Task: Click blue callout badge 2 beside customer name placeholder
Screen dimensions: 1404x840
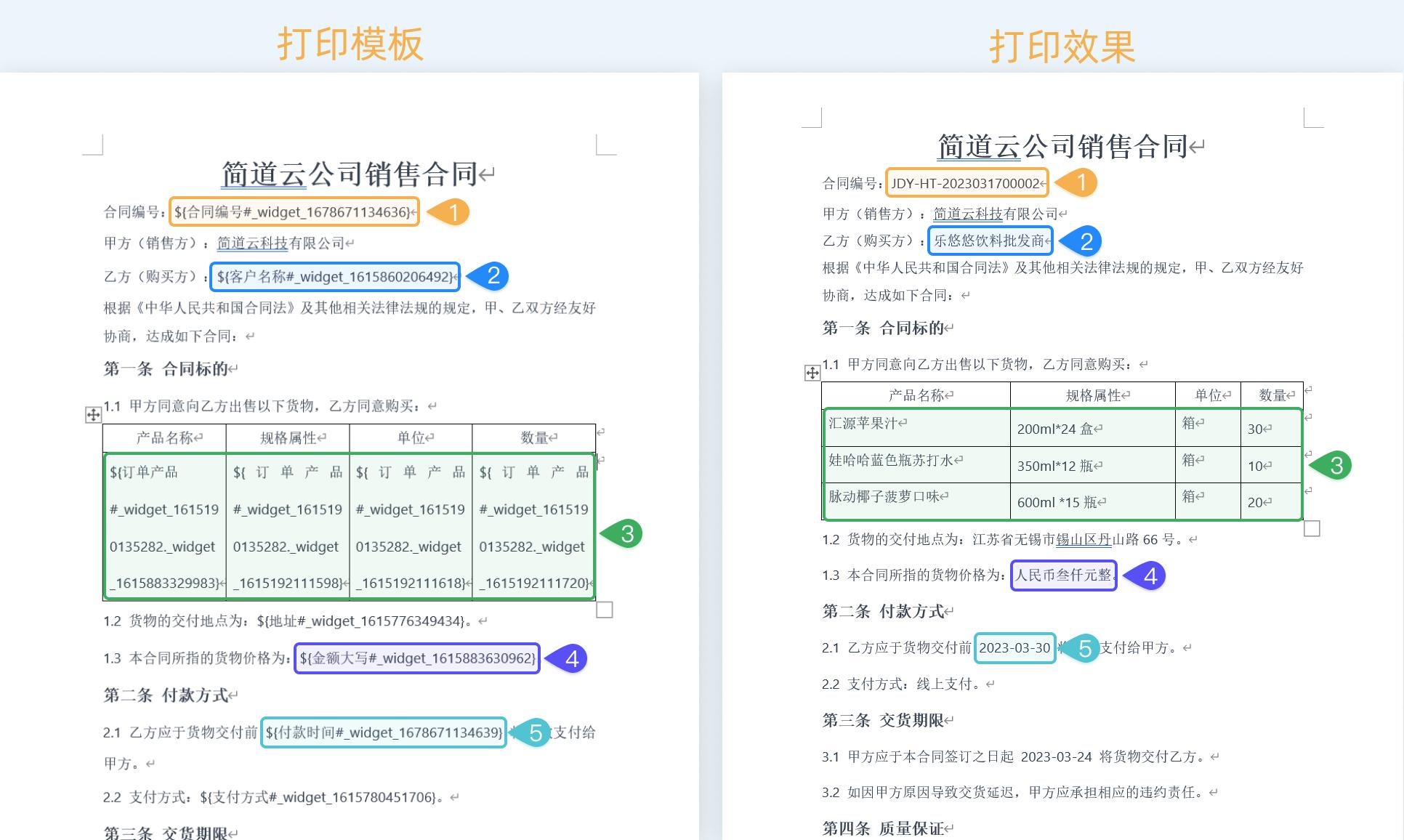Action: point(496,276)
